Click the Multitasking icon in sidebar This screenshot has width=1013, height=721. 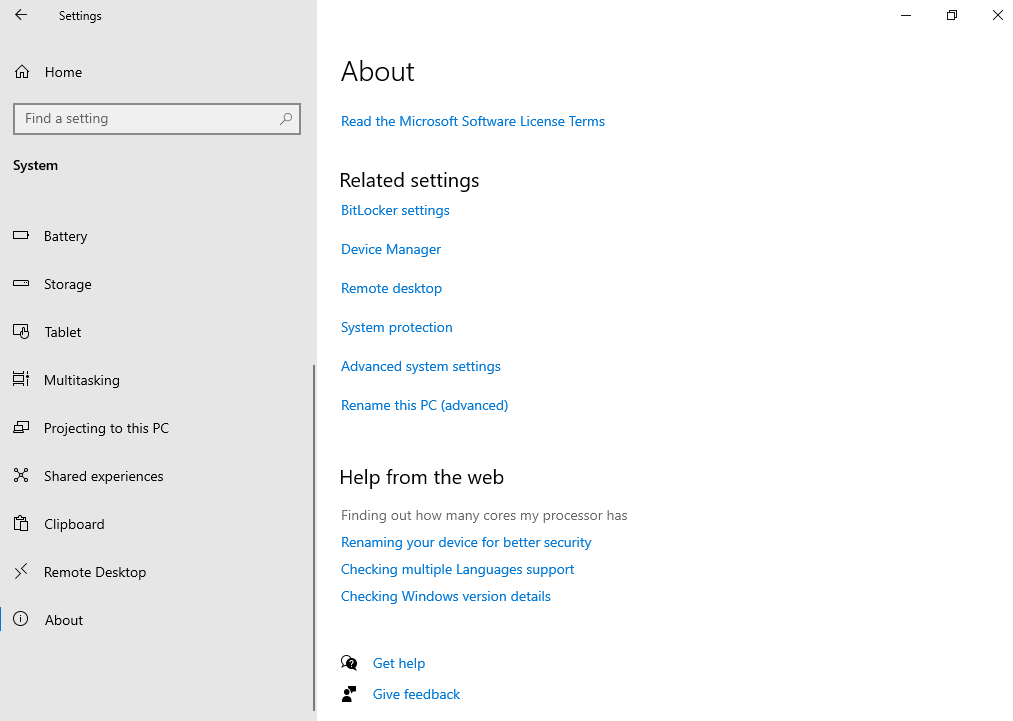[x=21, y=380]
